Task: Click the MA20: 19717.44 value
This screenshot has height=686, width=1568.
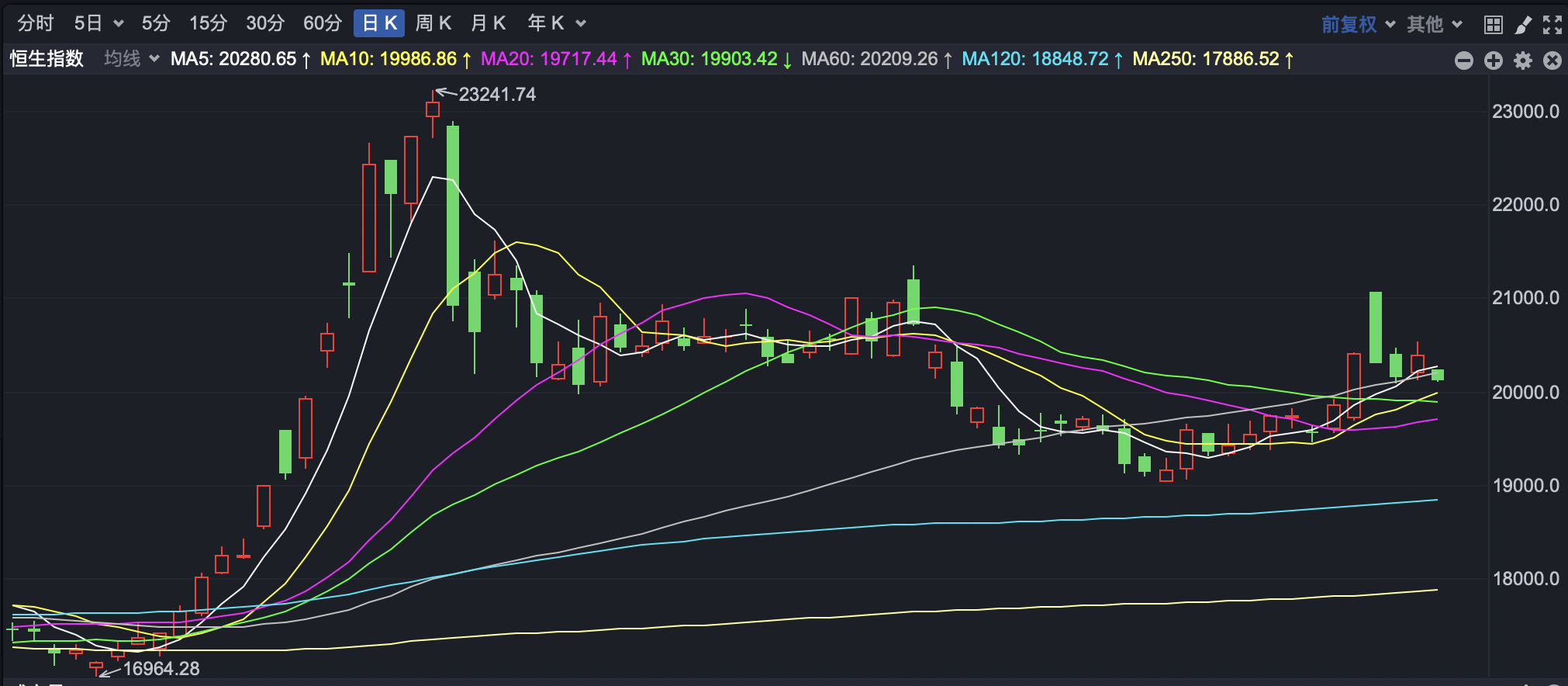Action: click(x=556, y=59)
